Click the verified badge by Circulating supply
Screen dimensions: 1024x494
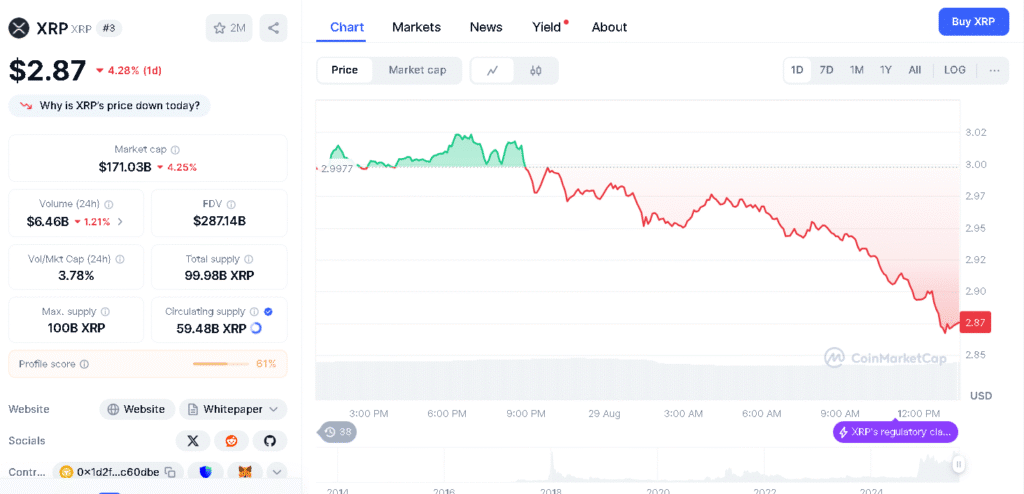(x=268, y=312)
